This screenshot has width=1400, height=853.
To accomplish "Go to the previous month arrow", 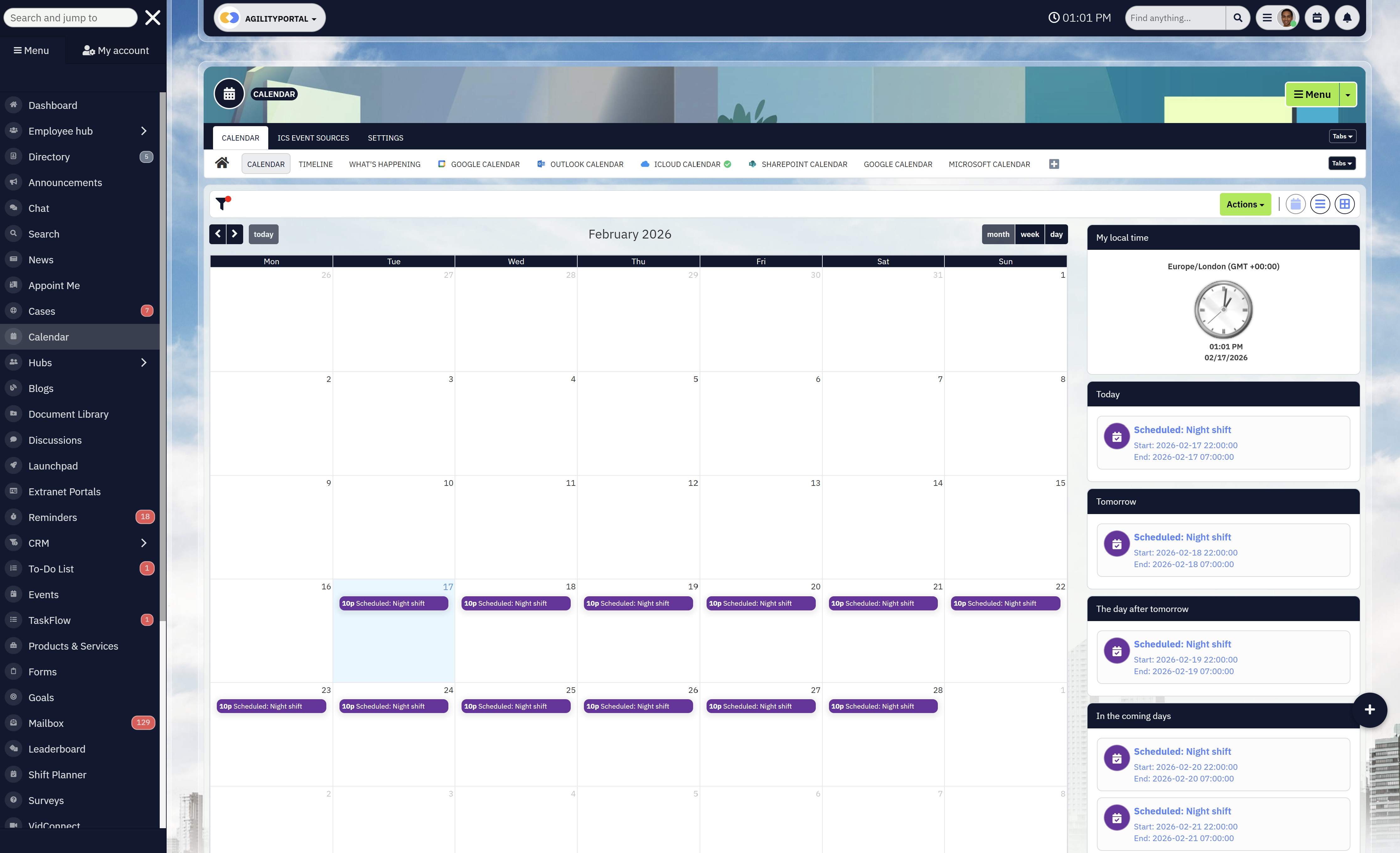I will pyautogui.click(x=218, y=234).
